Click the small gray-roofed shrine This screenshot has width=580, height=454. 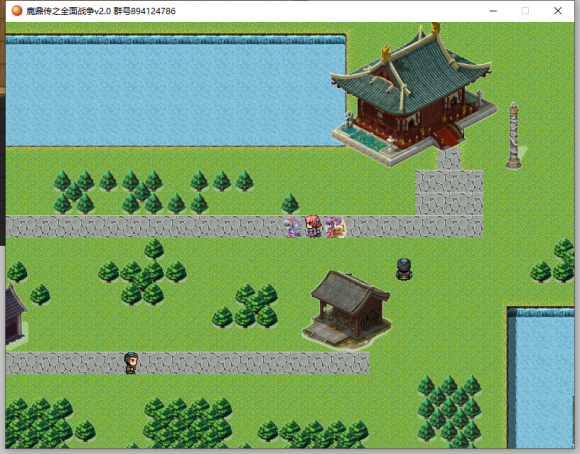(x=347, y=310)
